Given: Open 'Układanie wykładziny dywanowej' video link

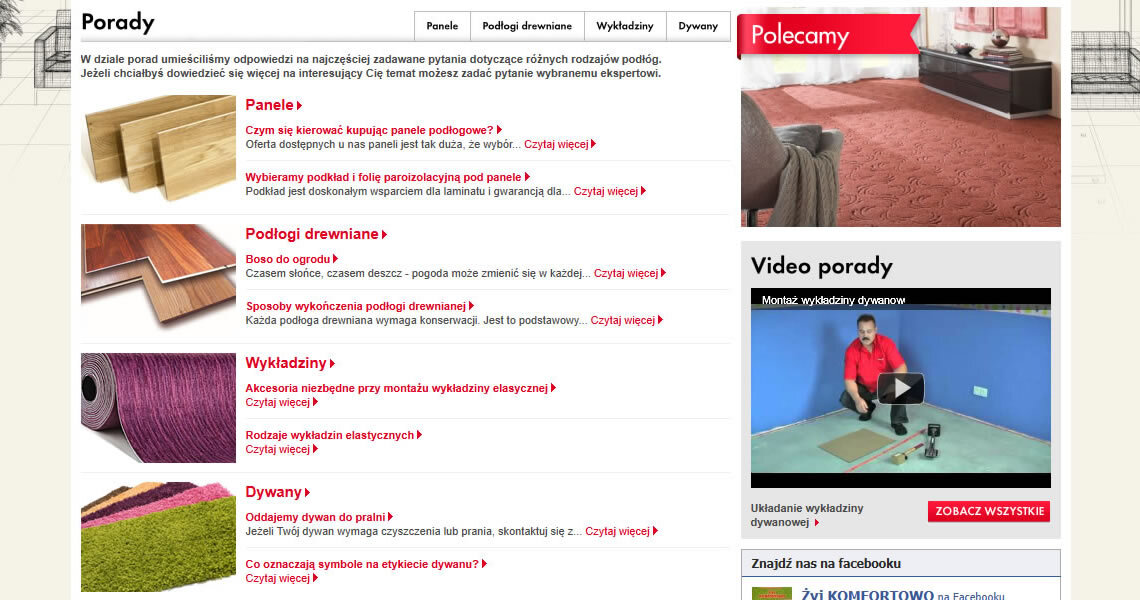Looking at the screenshot, I should pyautogui.click(x=806, y=515).
